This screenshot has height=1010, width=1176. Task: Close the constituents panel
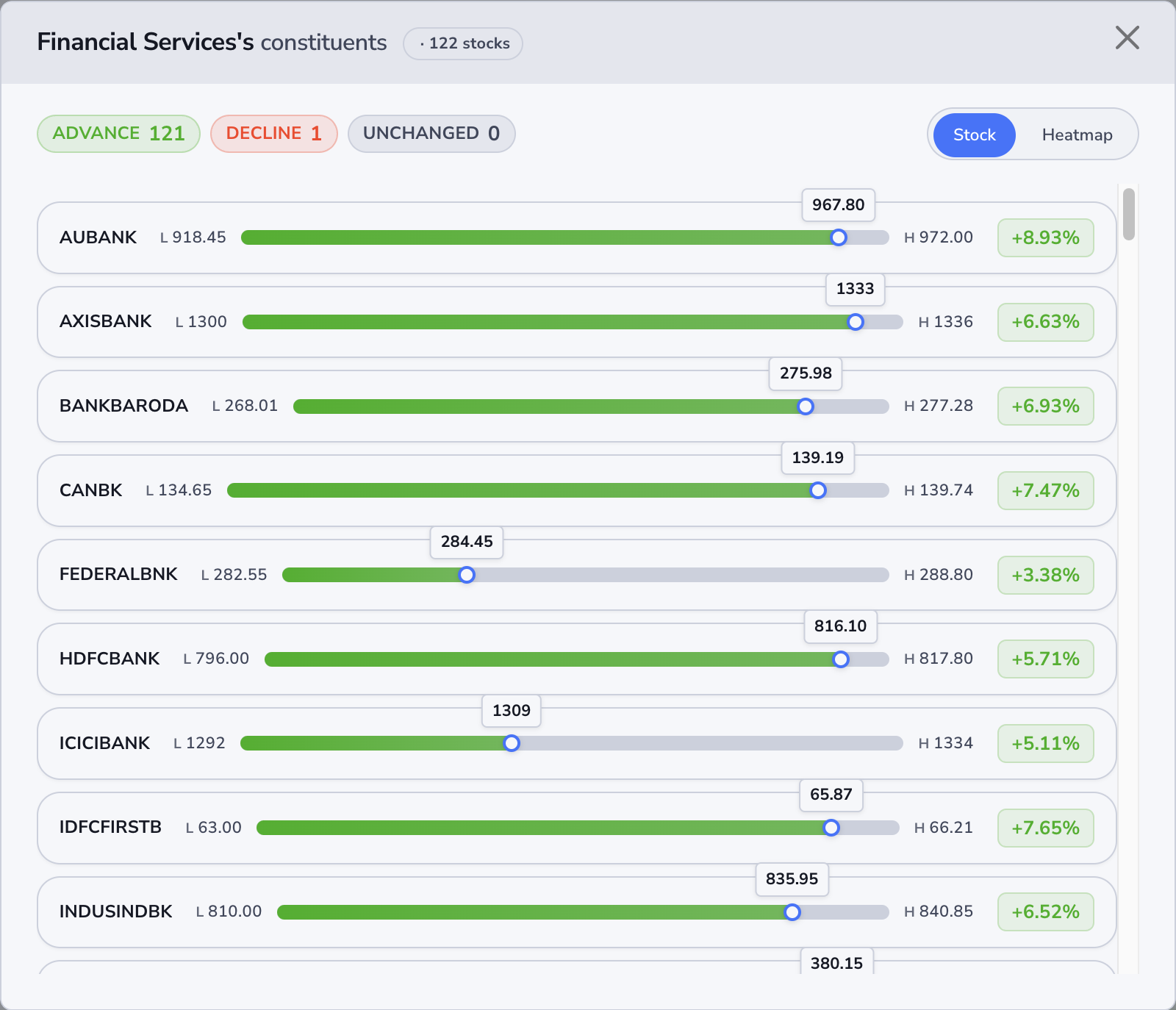pos(1127,39)
